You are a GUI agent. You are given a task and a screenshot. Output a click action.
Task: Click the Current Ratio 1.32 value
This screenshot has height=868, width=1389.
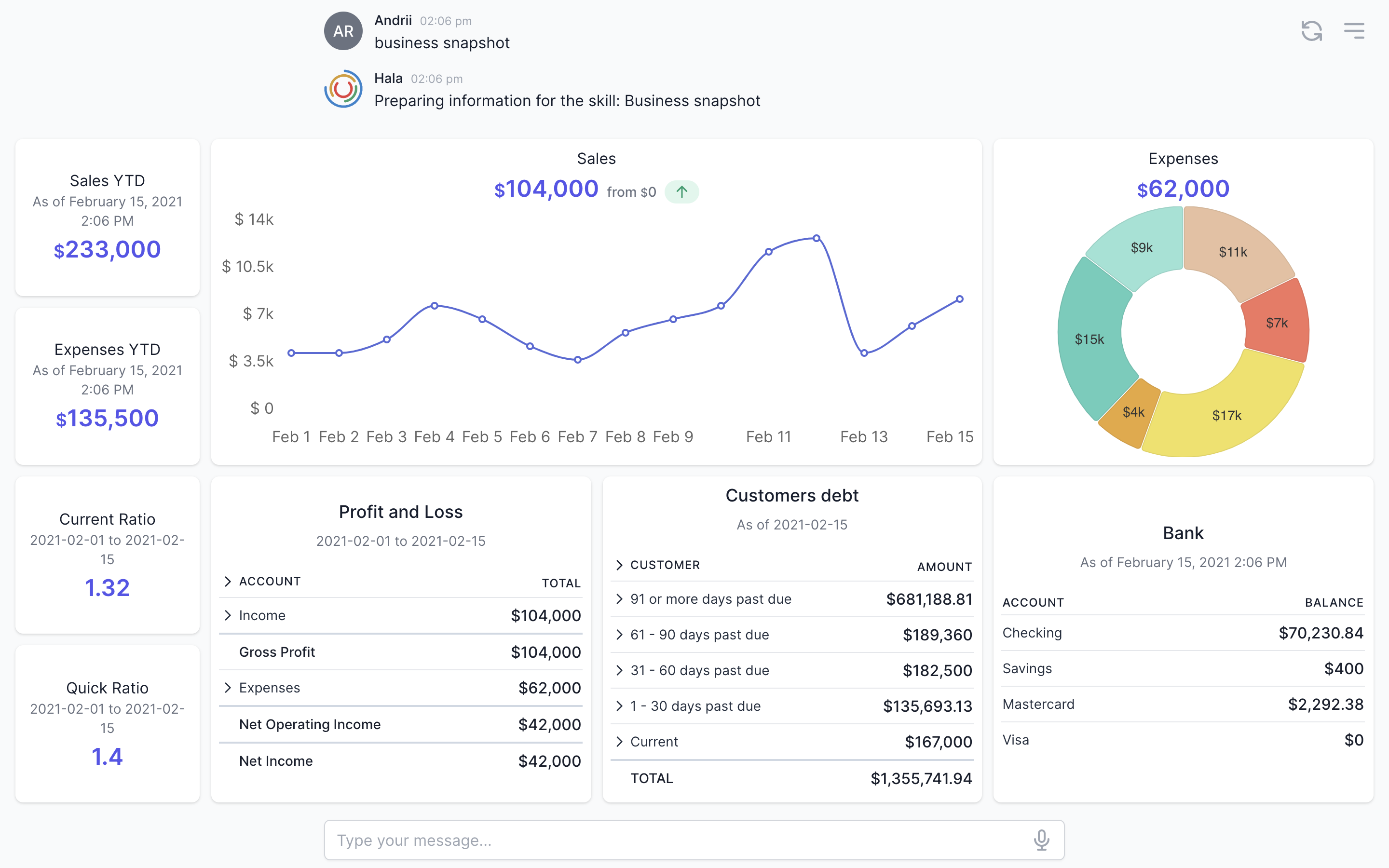pos(108,588)
